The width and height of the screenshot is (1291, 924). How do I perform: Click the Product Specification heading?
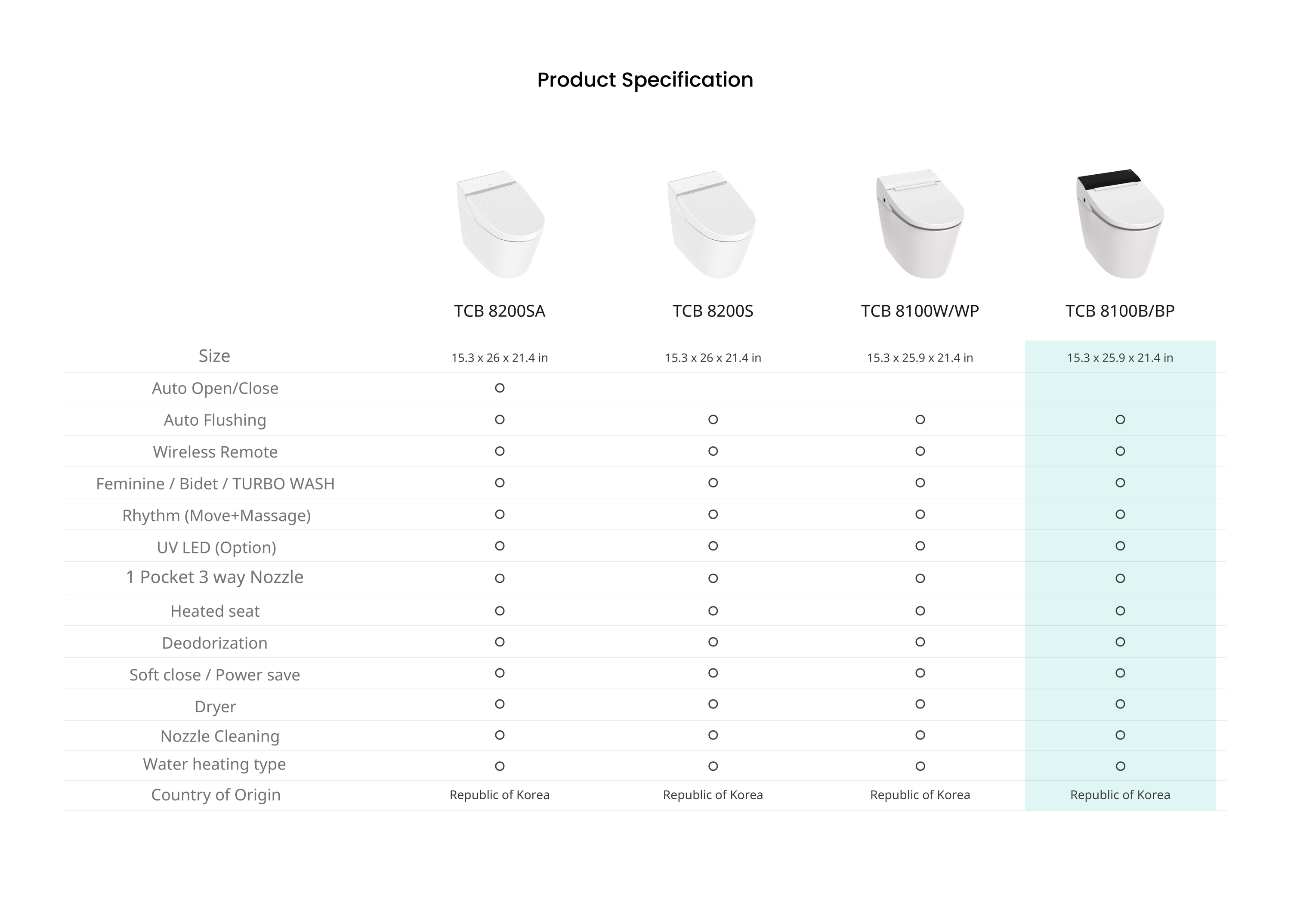[x=645, y=80]
